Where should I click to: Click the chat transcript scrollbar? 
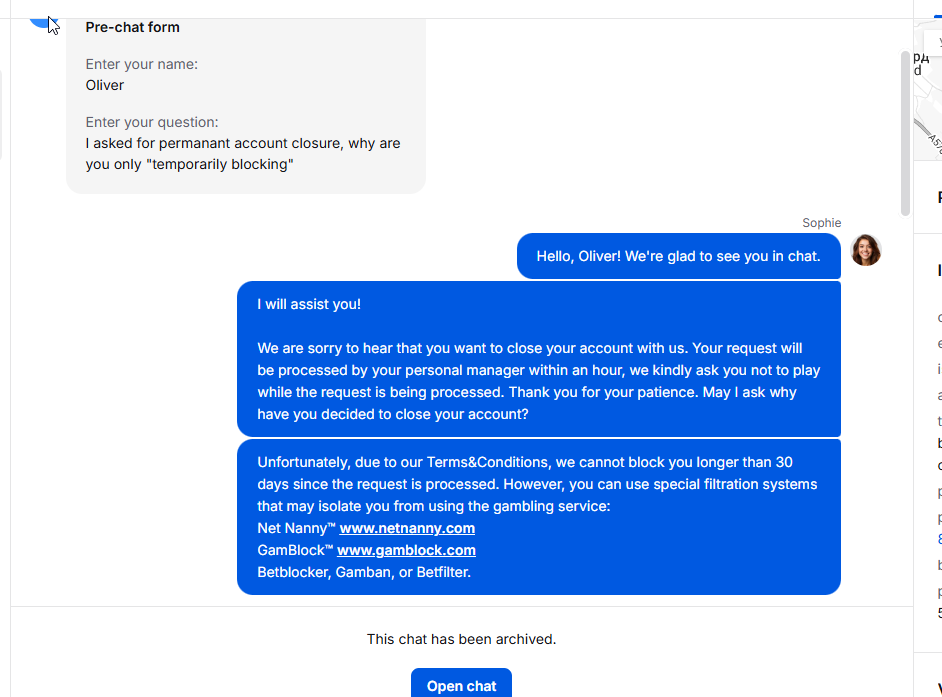tap(905, 133)
